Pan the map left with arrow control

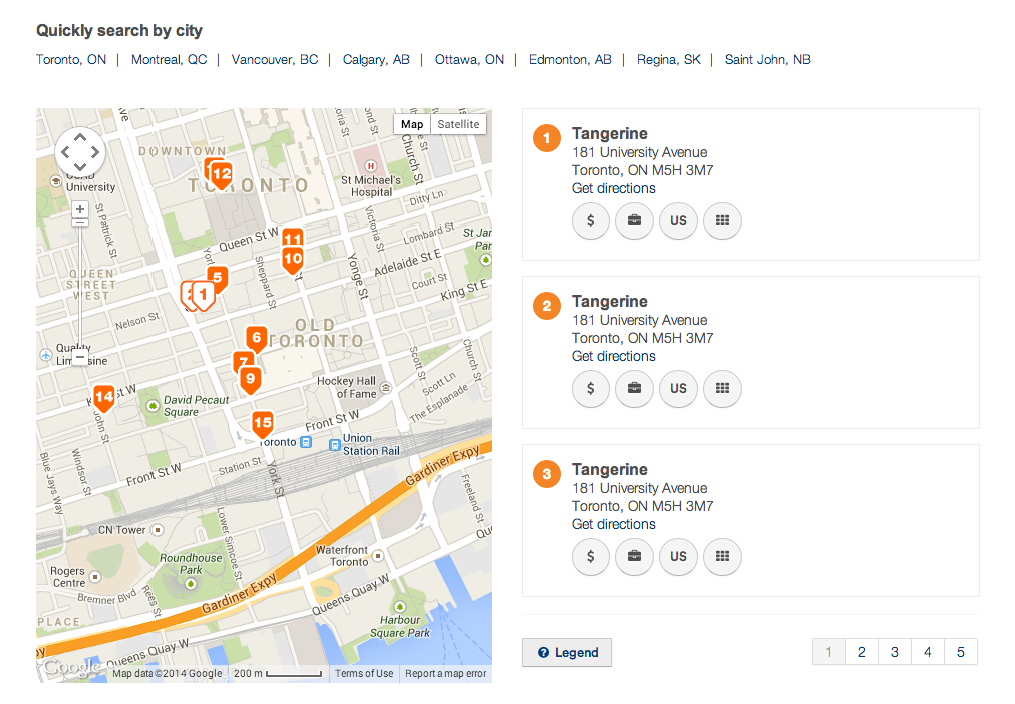[x=65, y=152]
